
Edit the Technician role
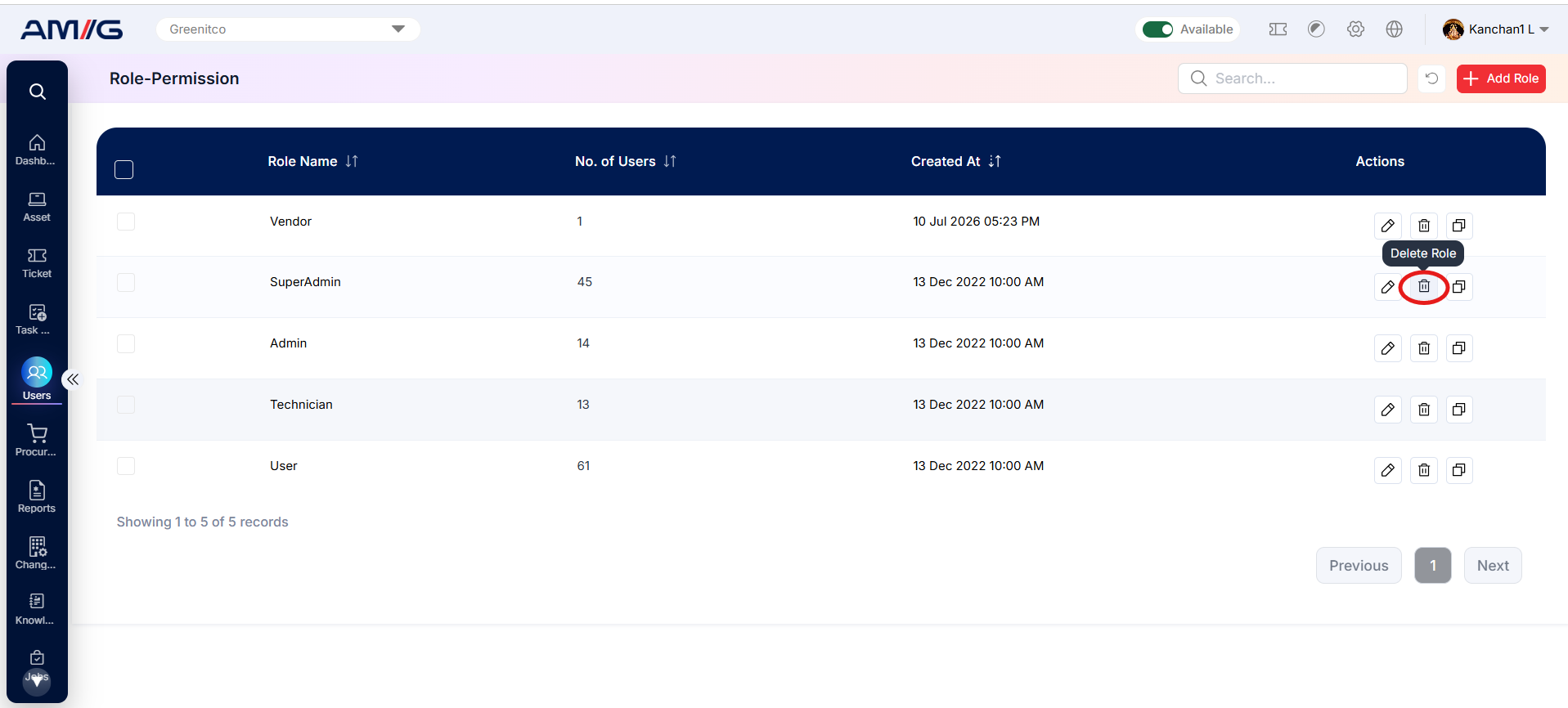(1388, 410)
